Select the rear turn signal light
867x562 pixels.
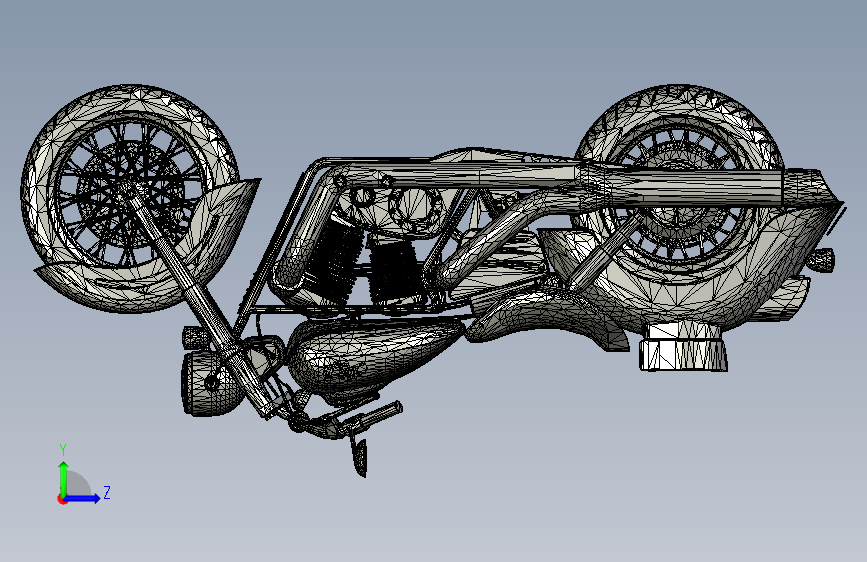[821, 260]
